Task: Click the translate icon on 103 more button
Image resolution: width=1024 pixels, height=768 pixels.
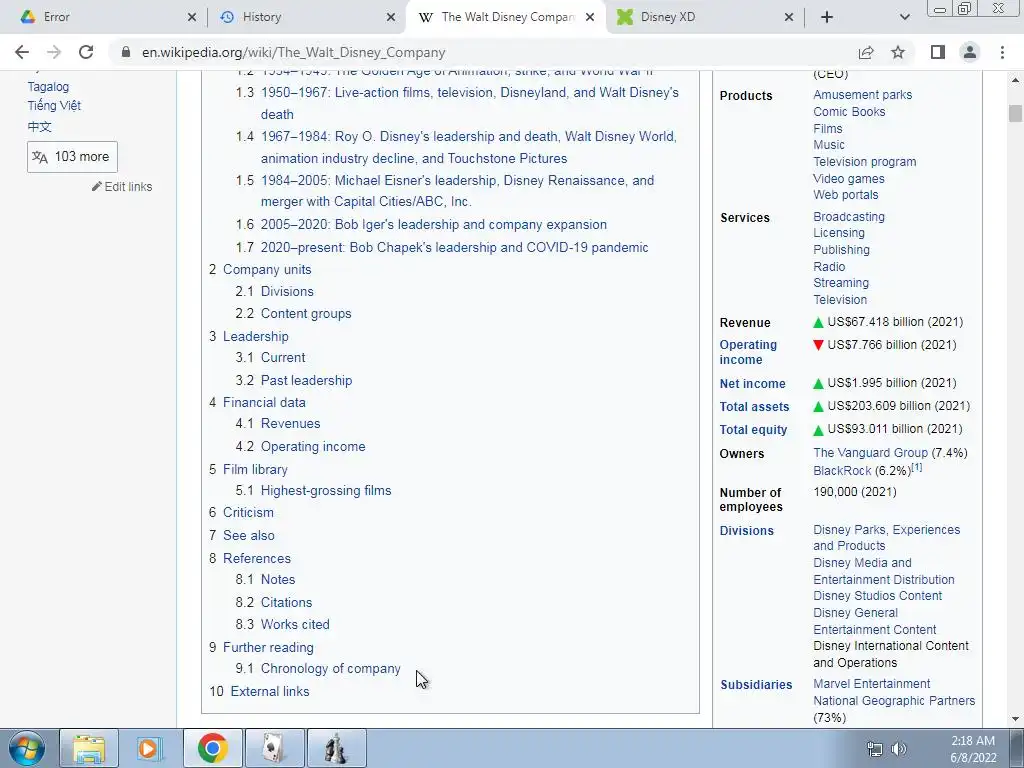Action: (40, 157)
